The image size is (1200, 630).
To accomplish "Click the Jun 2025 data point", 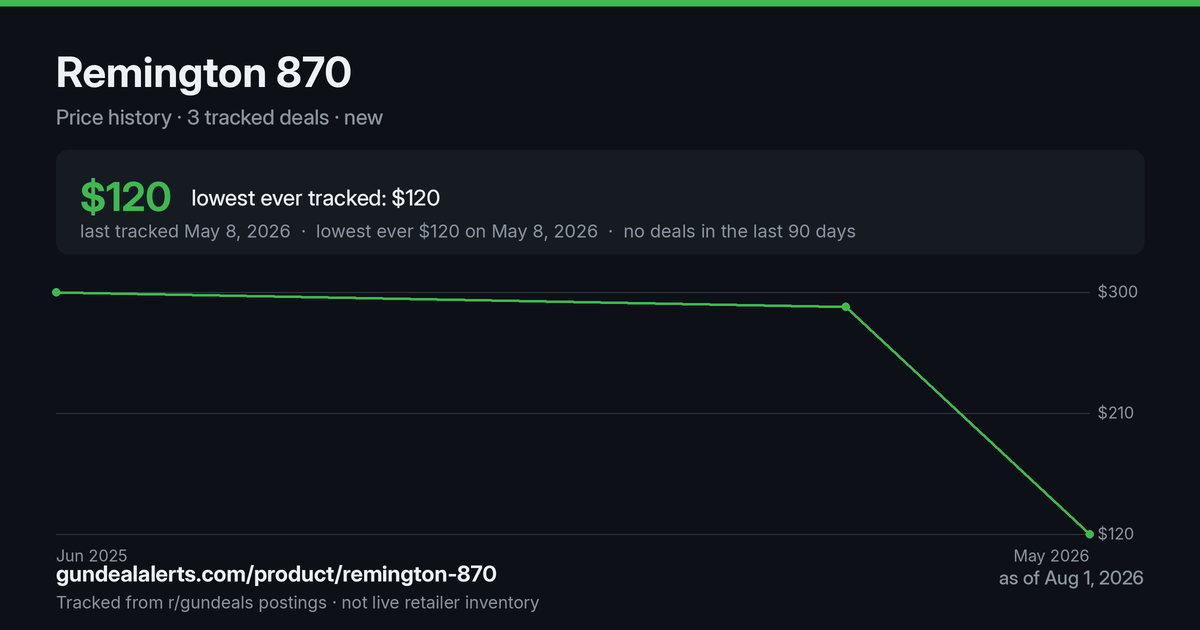I will click(x=56, y=292).
